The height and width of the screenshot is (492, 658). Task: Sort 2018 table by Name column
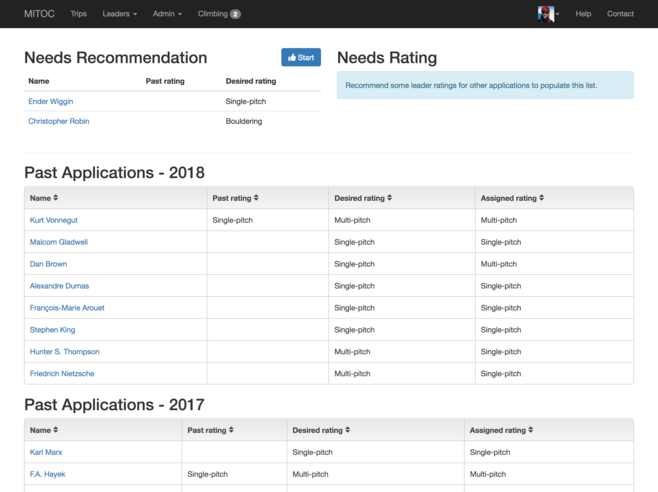[x=44, y=198]
